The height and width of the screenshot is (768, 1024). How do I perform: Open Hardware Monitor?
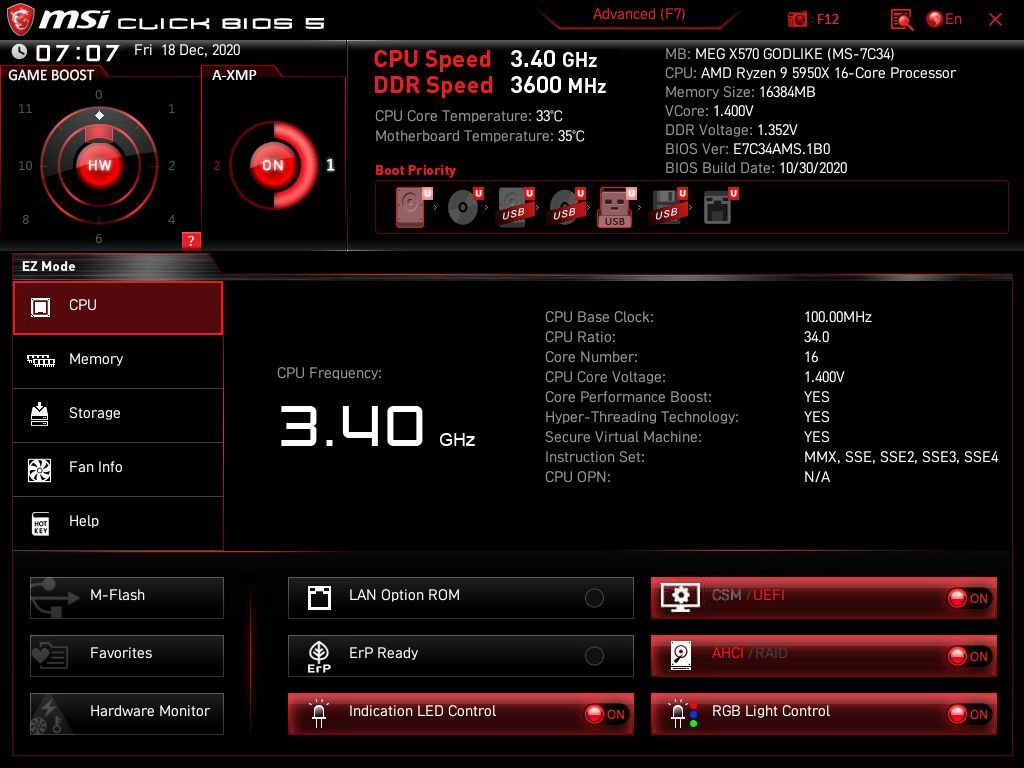point(127,714)
